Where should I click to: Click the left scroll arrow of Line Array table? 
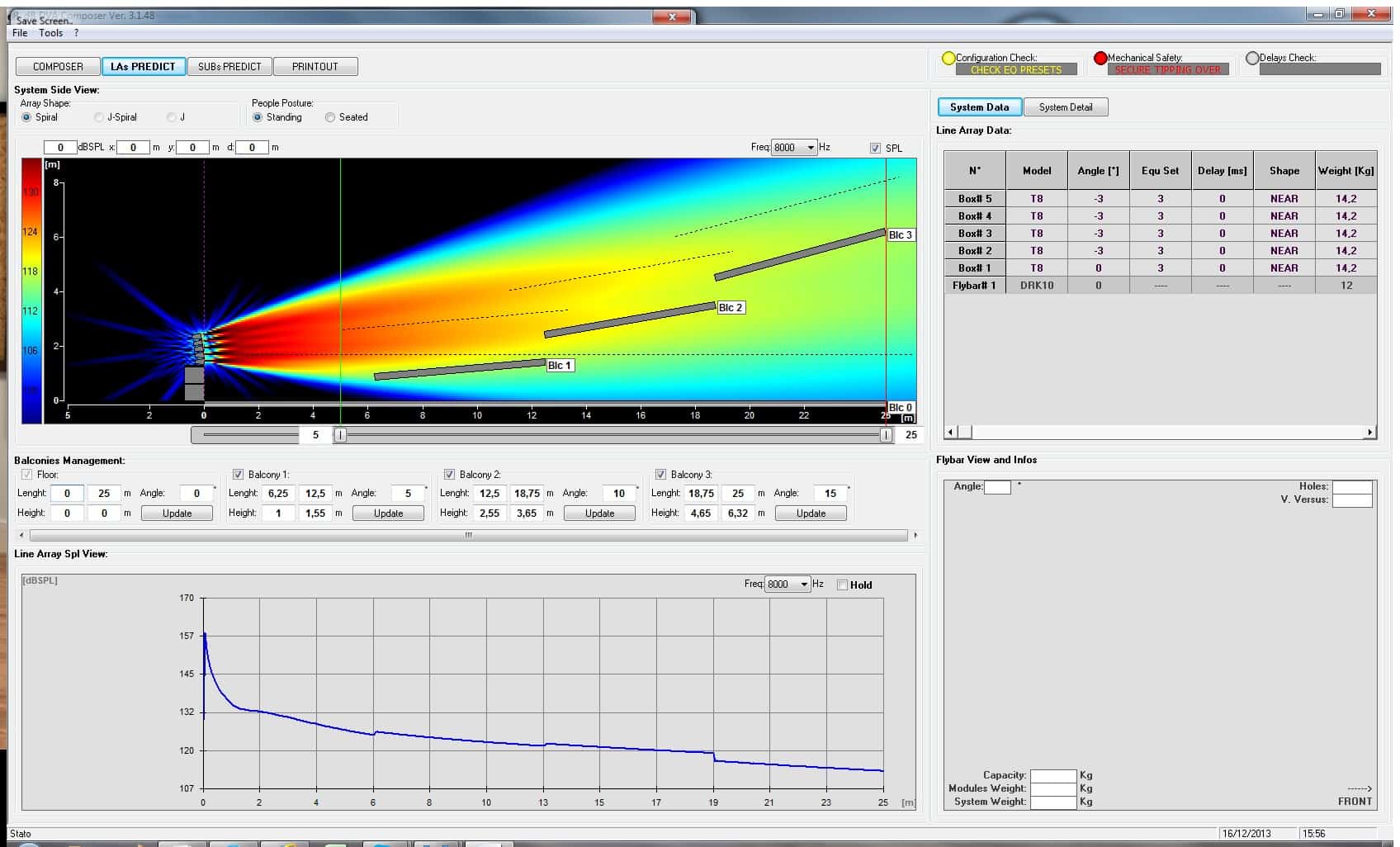(950, 432)
